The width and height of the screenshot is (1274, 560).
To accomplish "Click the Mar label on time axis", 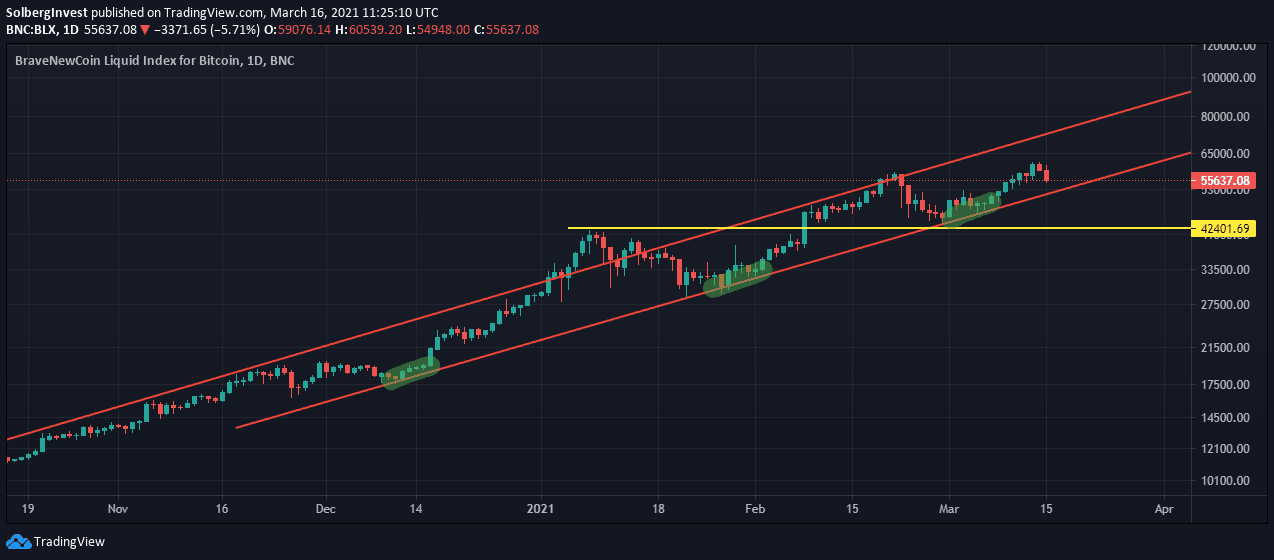I will tap(948, 509).
